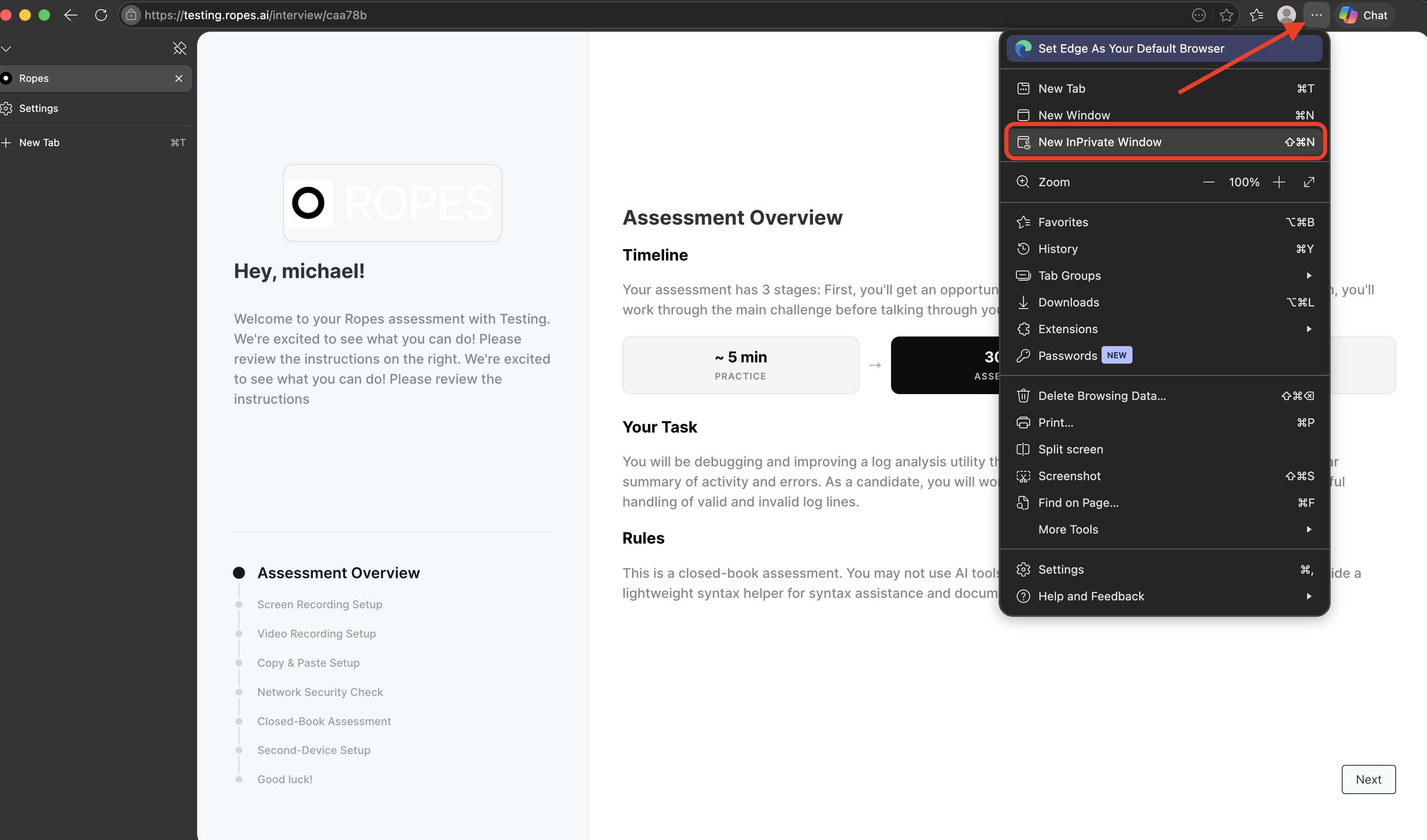The height and width of the screenshot is (840, 1427).
Task: Open a New InPrivate Window
Action: click(1164, 142)
